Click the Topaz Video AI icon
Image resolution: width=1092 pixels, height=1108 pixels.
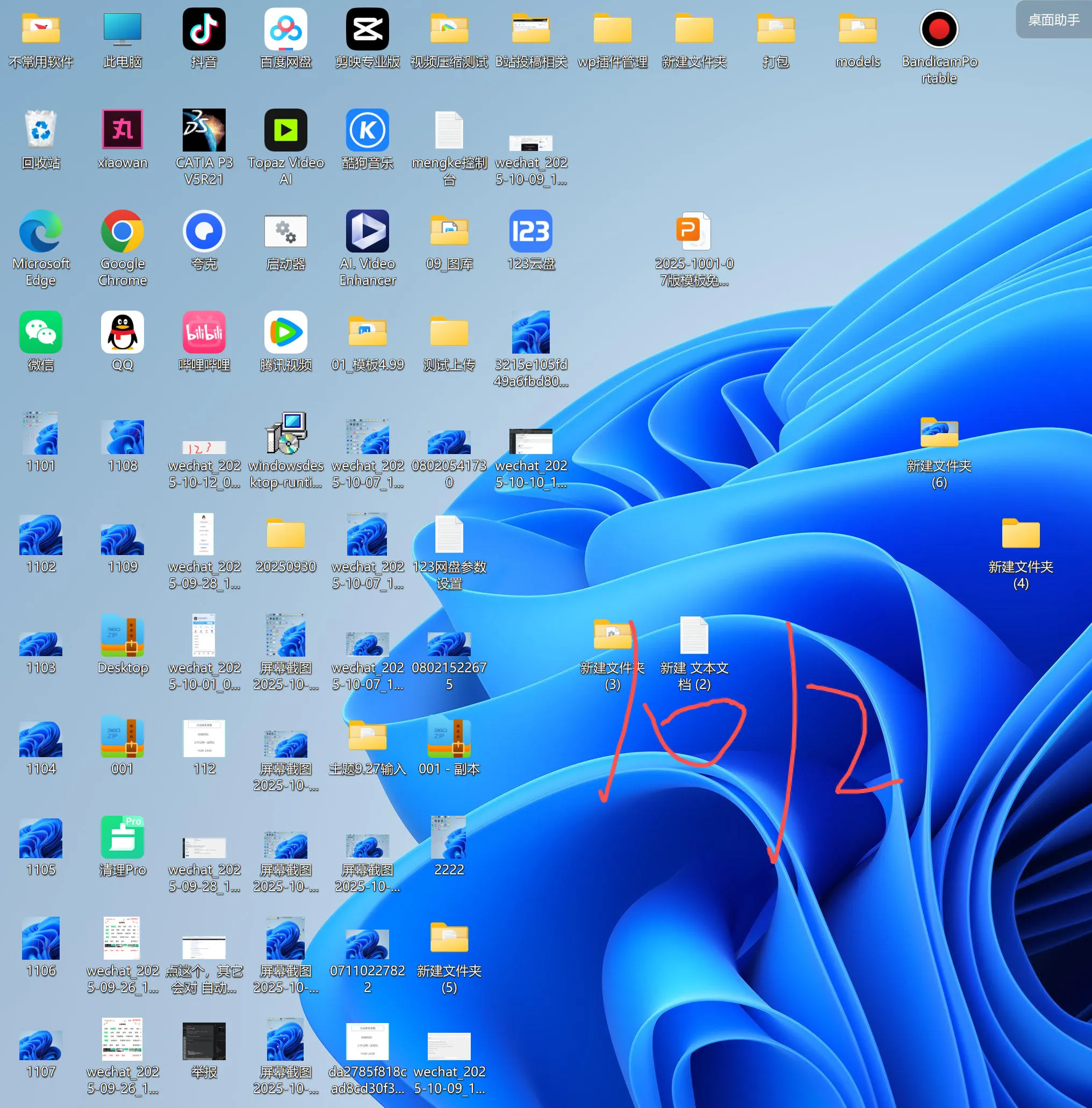pyautogui.click(x=285, y=130)
